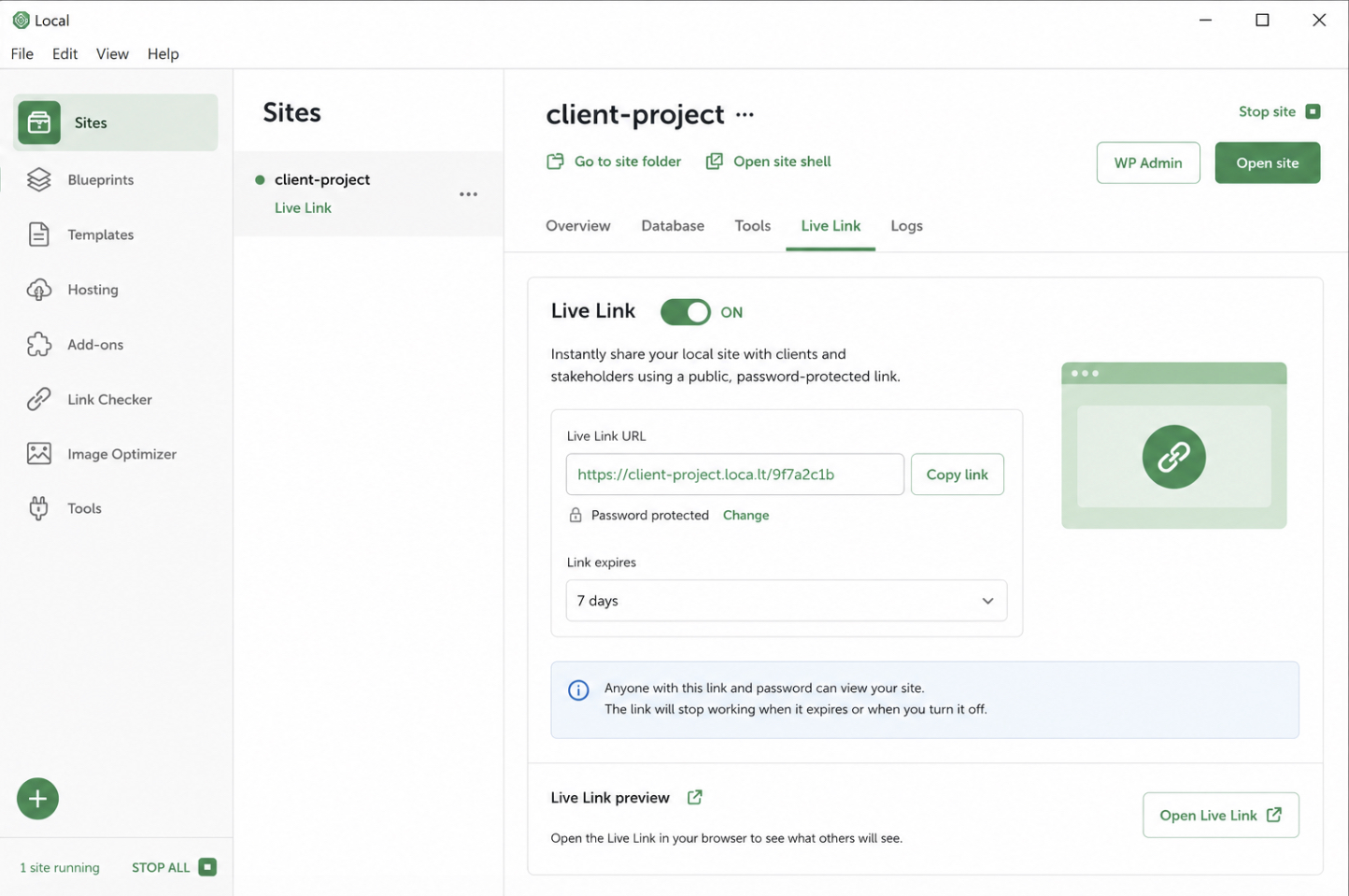Open the Sites section icon

click(x=38, y=122)
